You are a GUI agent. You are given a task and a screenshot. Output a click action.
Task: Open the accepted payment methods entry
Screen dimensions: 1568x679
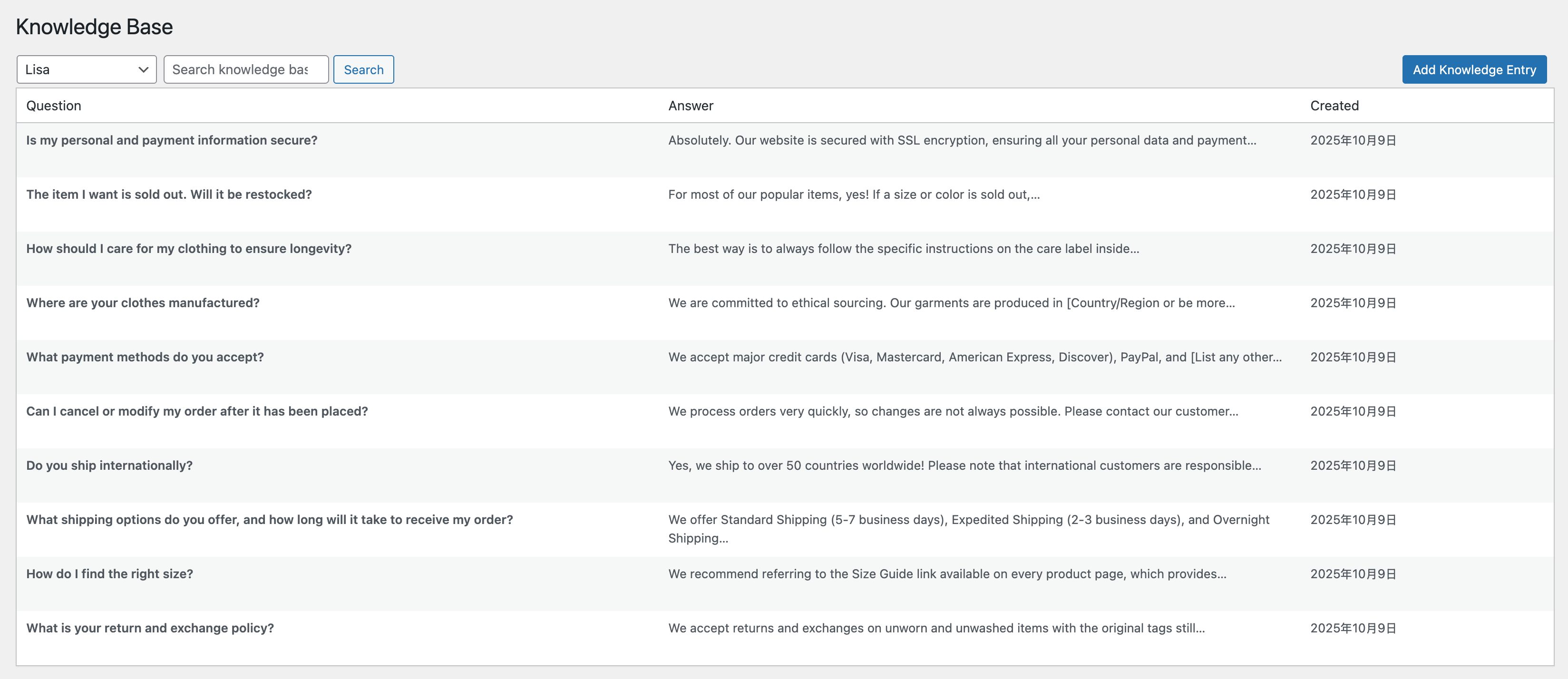pos(145,357)
